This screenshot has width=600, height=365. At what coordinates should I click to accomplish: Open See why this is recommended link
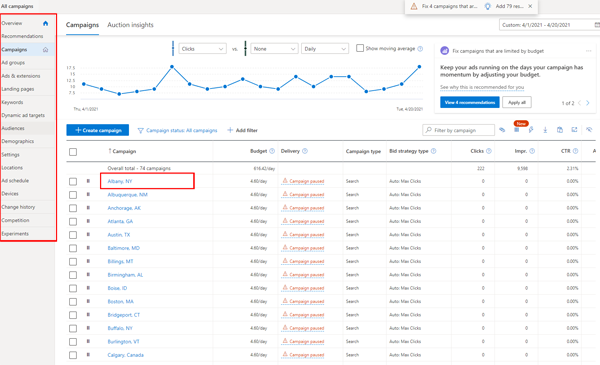pos(482,87)
